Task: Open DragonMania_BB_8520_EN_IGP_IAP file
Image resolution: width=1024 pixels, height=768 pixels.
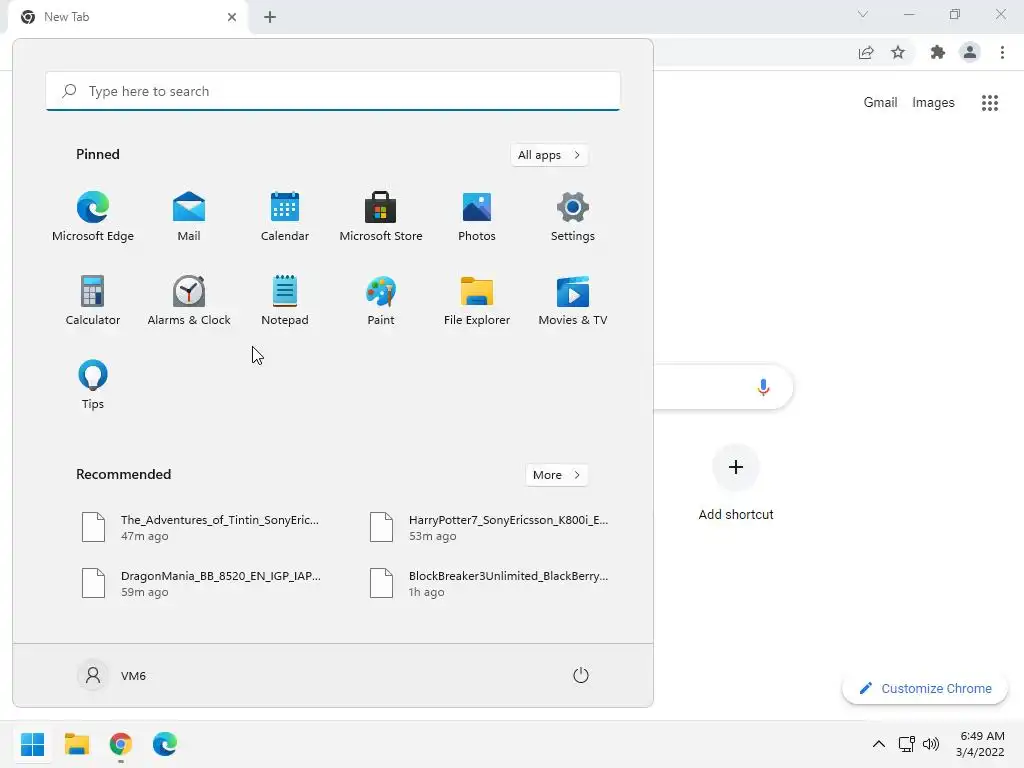Action: point(201,584)
